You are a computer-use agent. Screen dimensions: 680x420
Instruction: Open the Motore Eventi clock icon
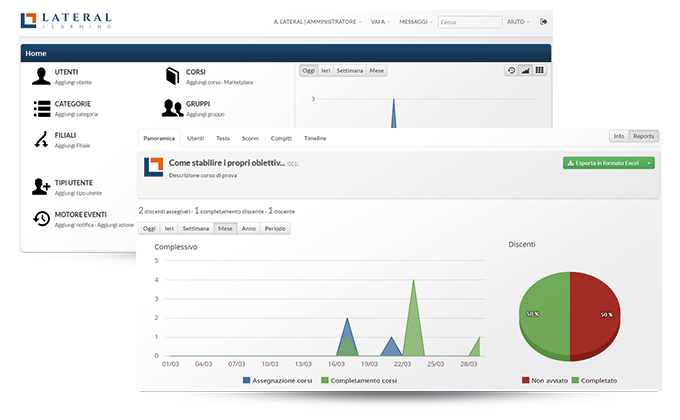tap(42, 219)
